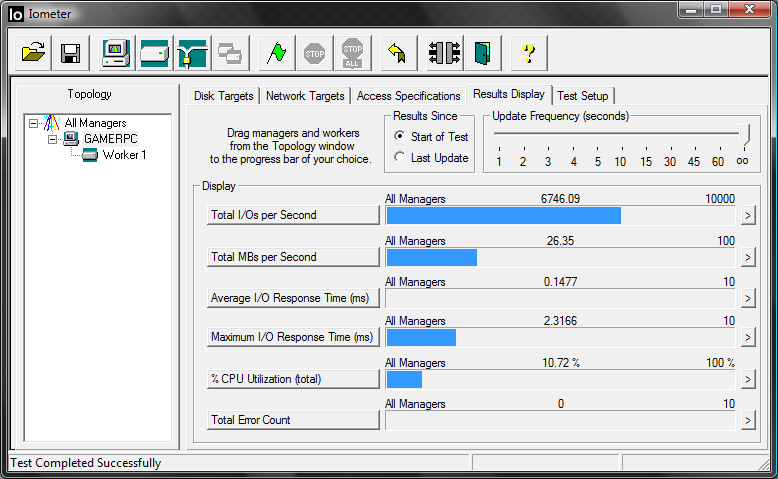The width and height of the screenshot is (778, 479).
Task: Click the Worker 1 disk icon
Action: pyautogui.click(x=90, y=155)
